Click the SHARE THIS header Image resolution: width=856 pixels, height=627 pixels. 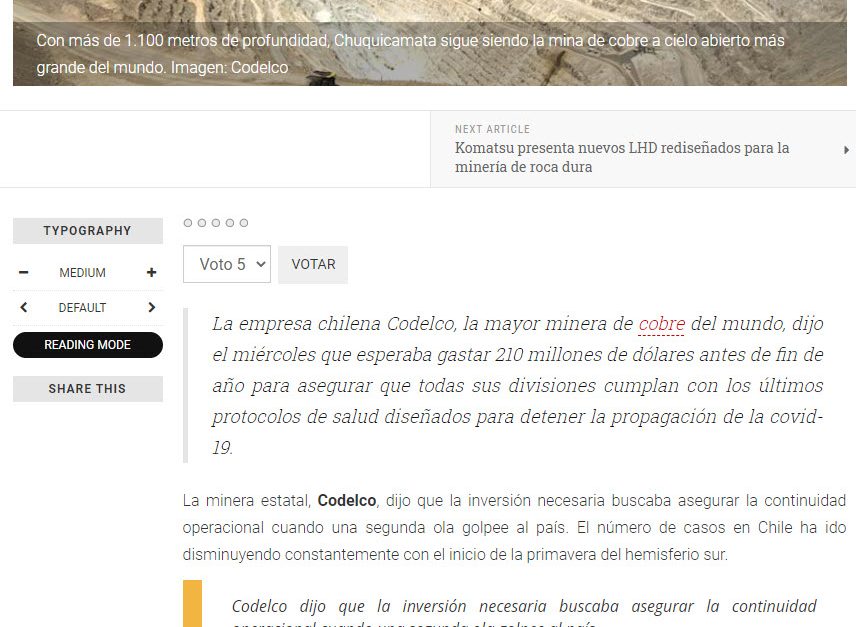[88, 389]
